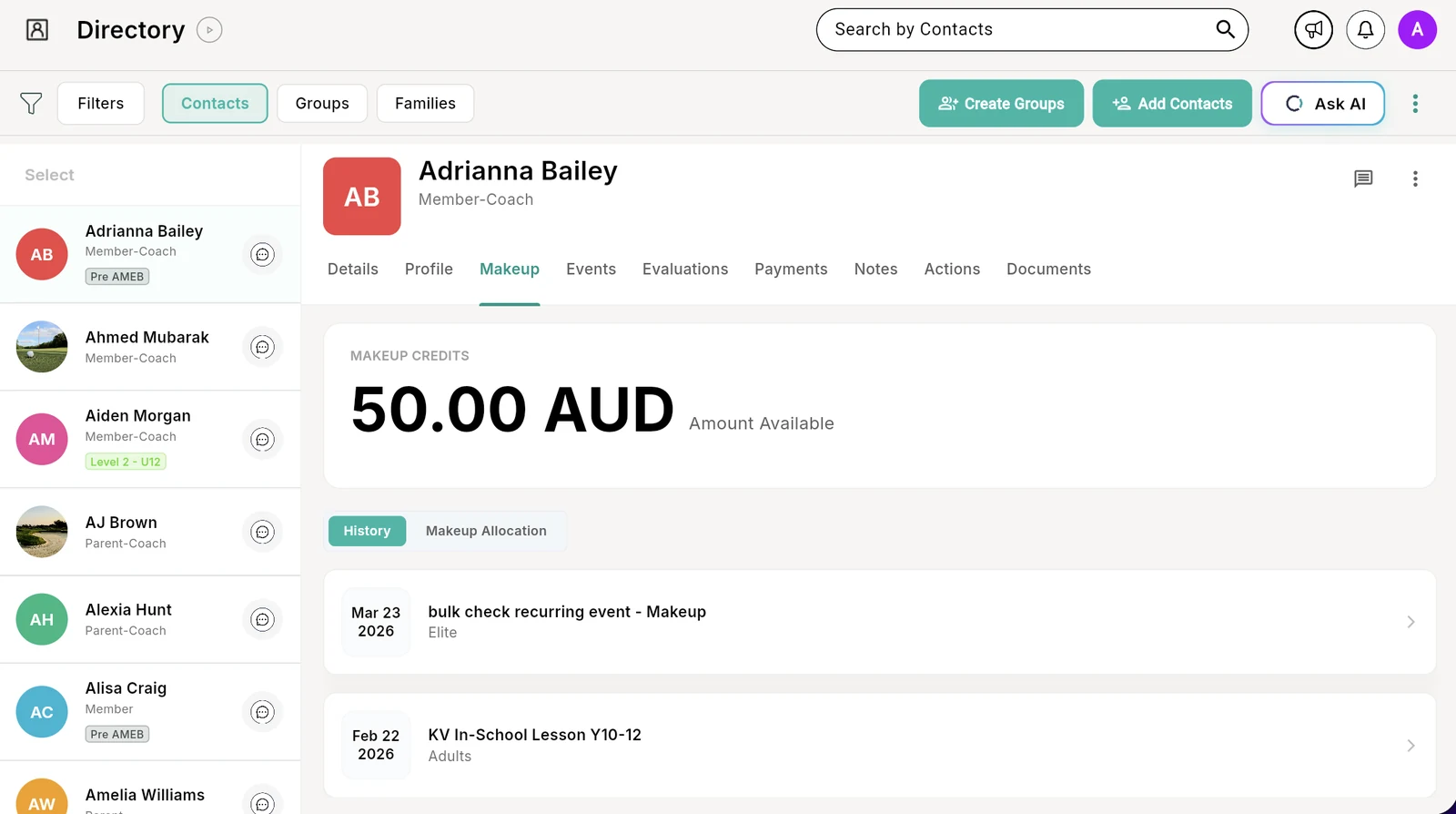Click the Create Groups button
Screen dimensions: 1456x814
[x=1001, y=104]
